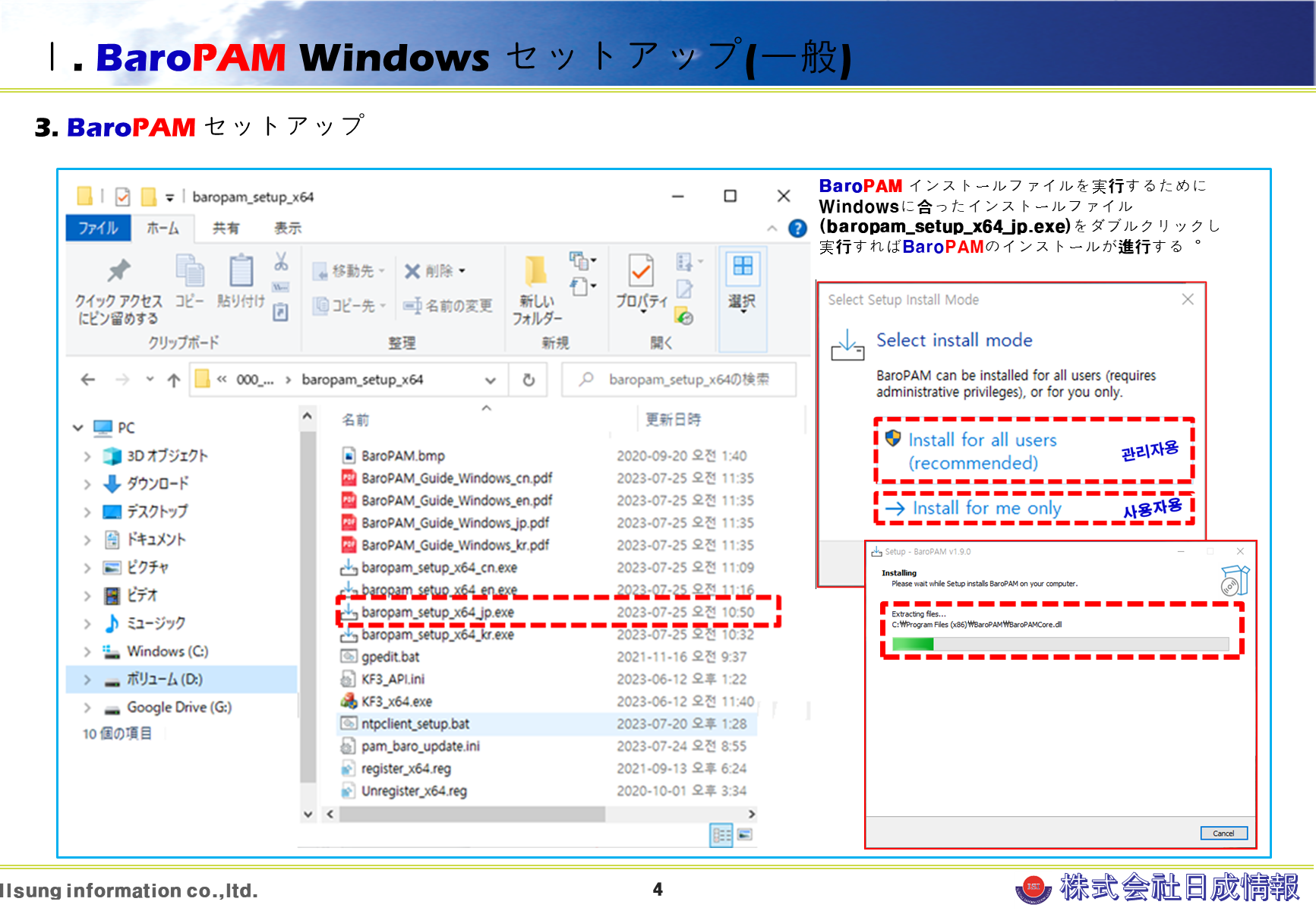This screenshot has width=1316, height=911.
Task: Open the ホーム (Home) ribbon tab
Action: [163, 228]
